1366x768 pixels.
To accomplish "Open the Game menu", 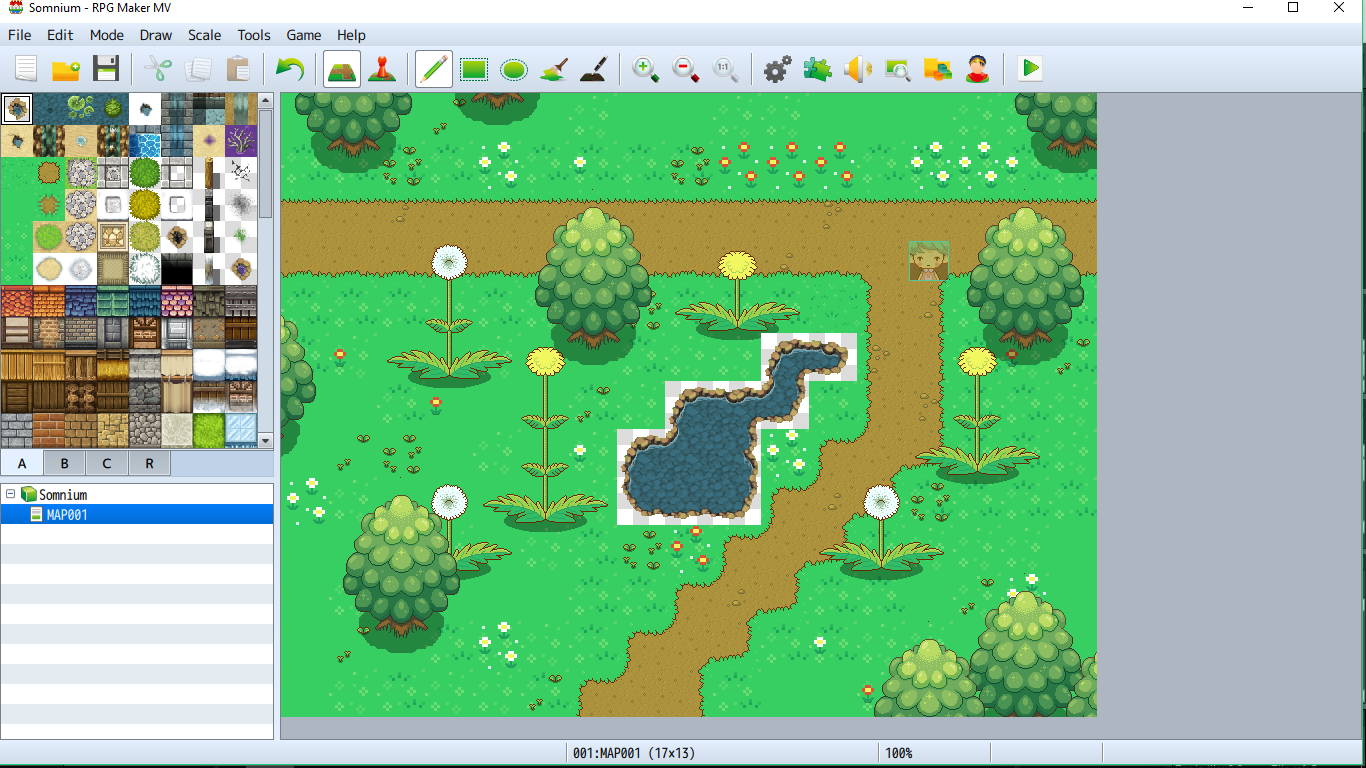I will pos(304,35).
